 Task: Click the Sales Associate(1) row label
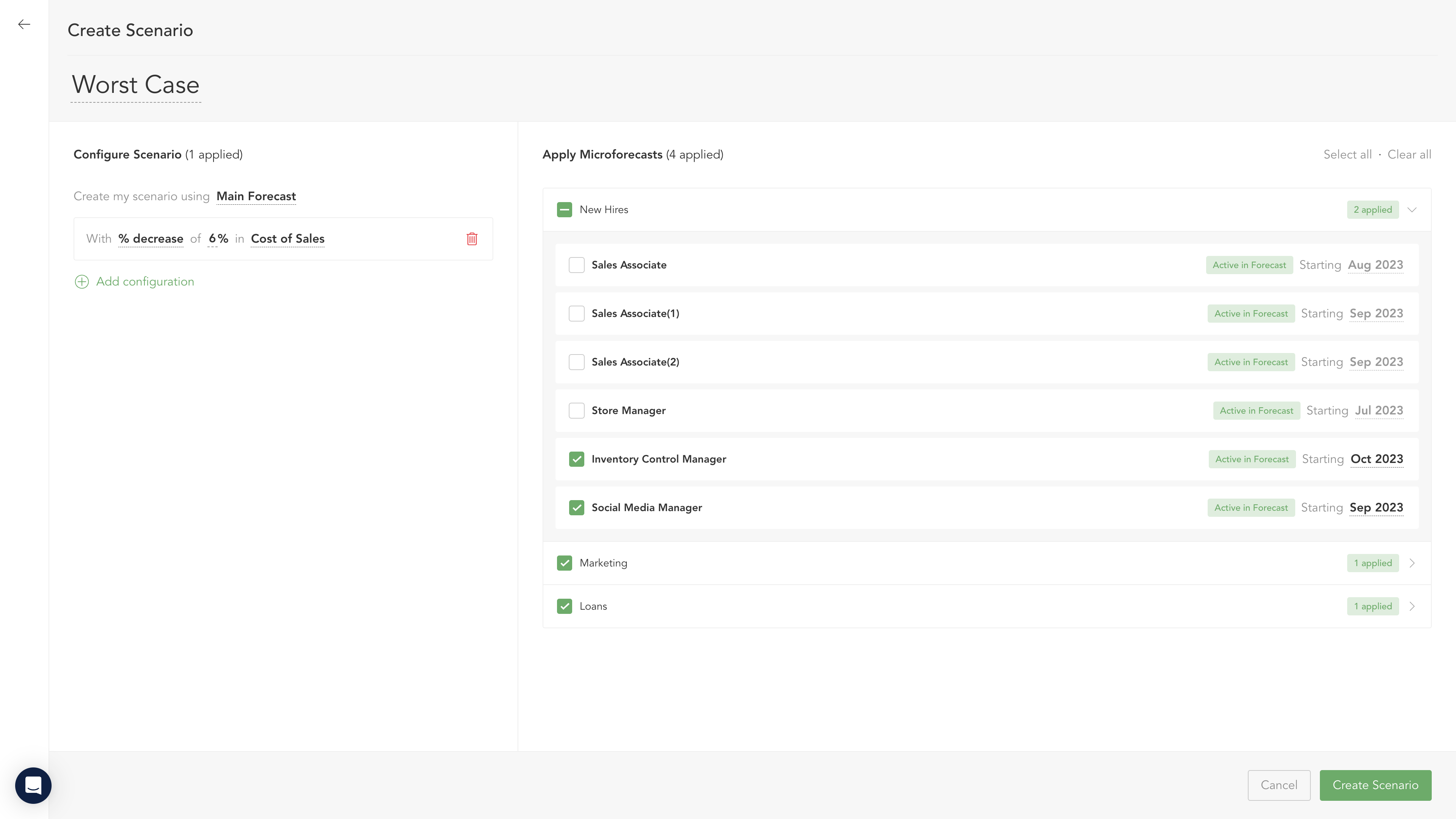[x=635, y=314]
